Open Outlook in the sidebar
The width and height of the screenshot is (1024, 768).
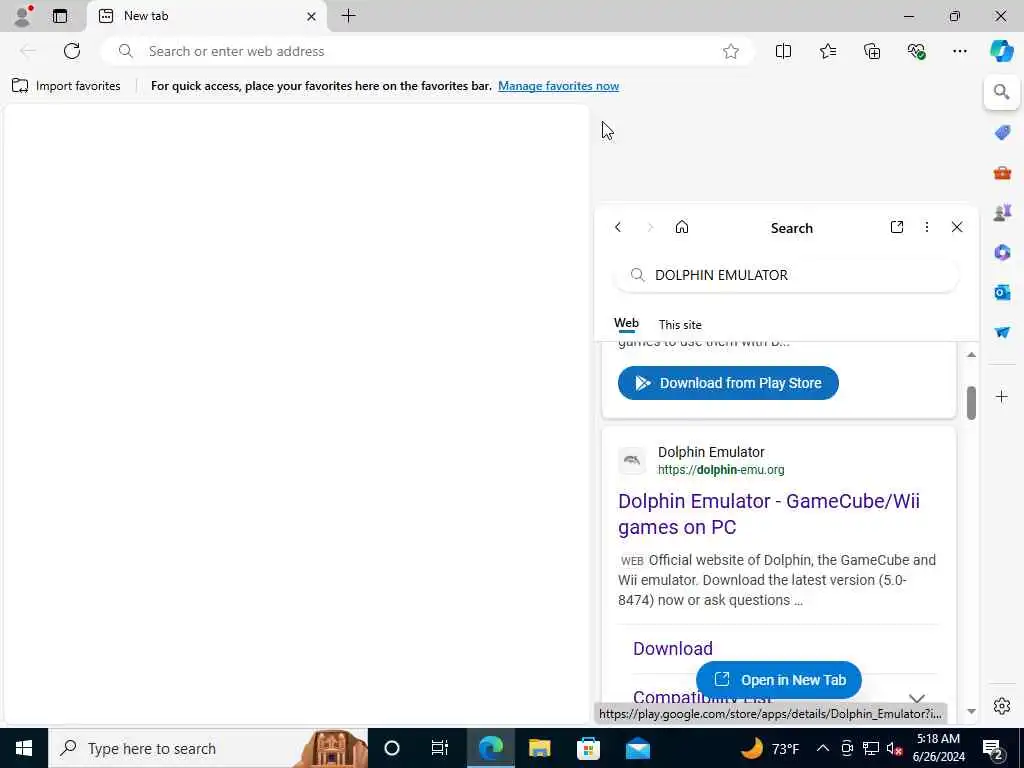click(x=1002, y=292)
